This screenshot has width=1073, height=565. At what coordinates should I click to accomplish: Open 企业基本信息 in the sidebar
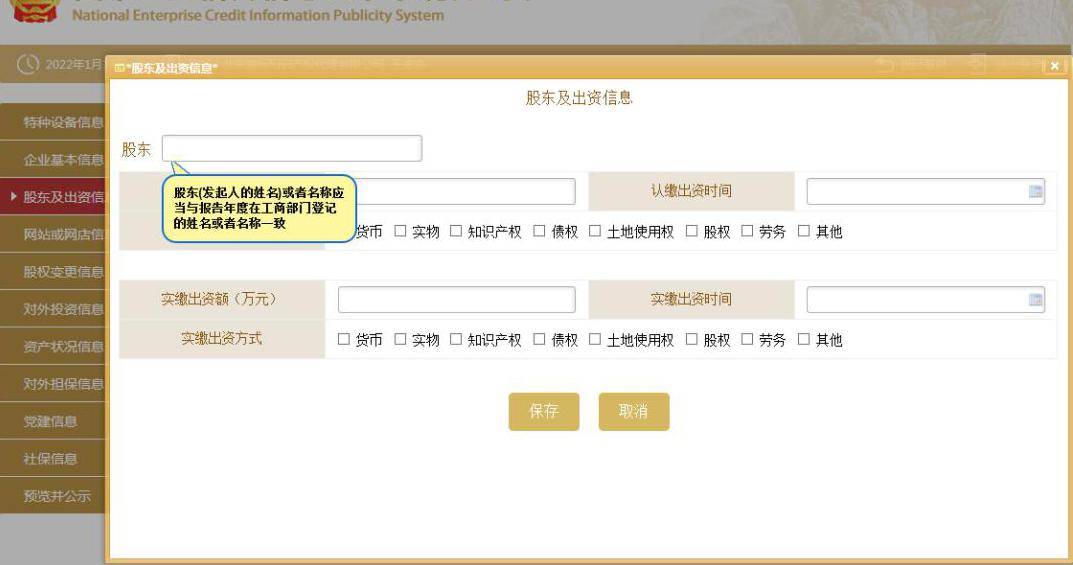coord(54,159)
